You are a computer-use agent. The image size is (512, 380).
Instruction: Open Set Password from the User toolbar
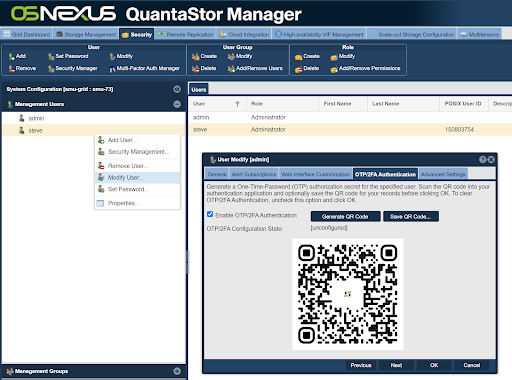(x=68, y=56)
